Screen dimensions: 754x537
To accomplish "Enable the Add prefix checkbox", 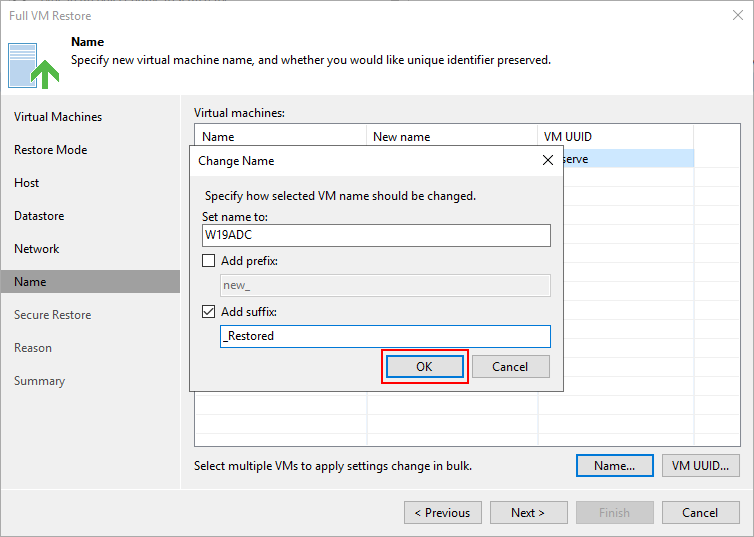I will point(208,261).
